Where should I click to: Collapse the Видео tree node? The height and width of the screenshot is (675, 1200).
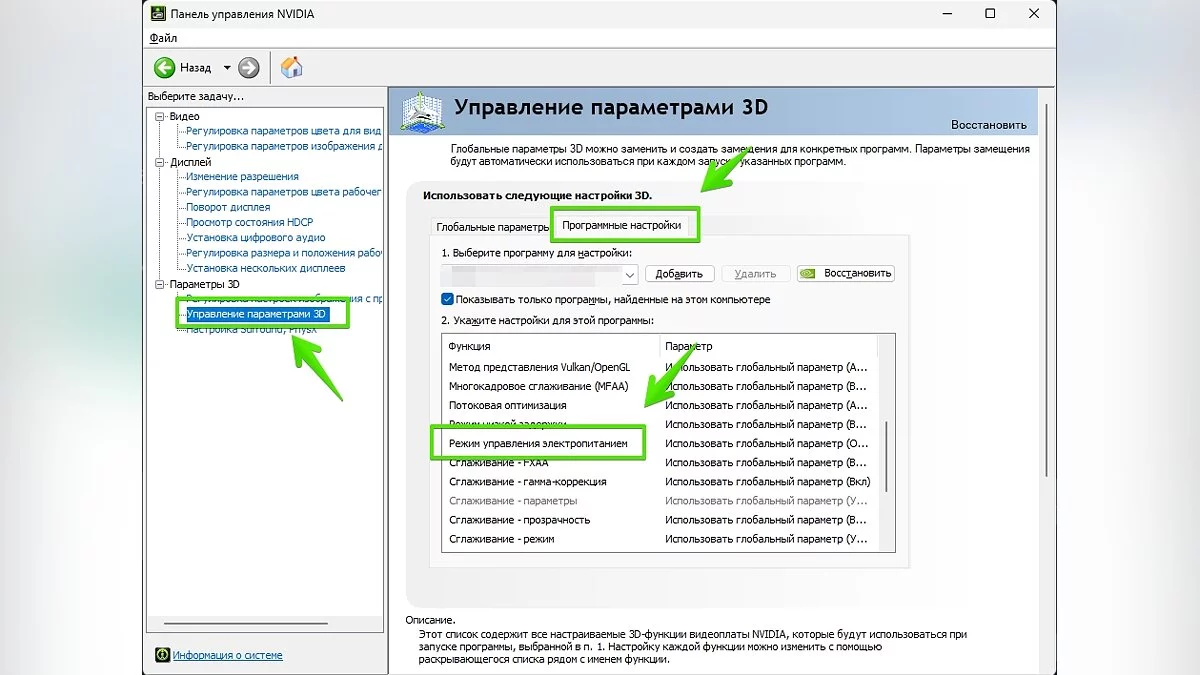pos(160,116)
